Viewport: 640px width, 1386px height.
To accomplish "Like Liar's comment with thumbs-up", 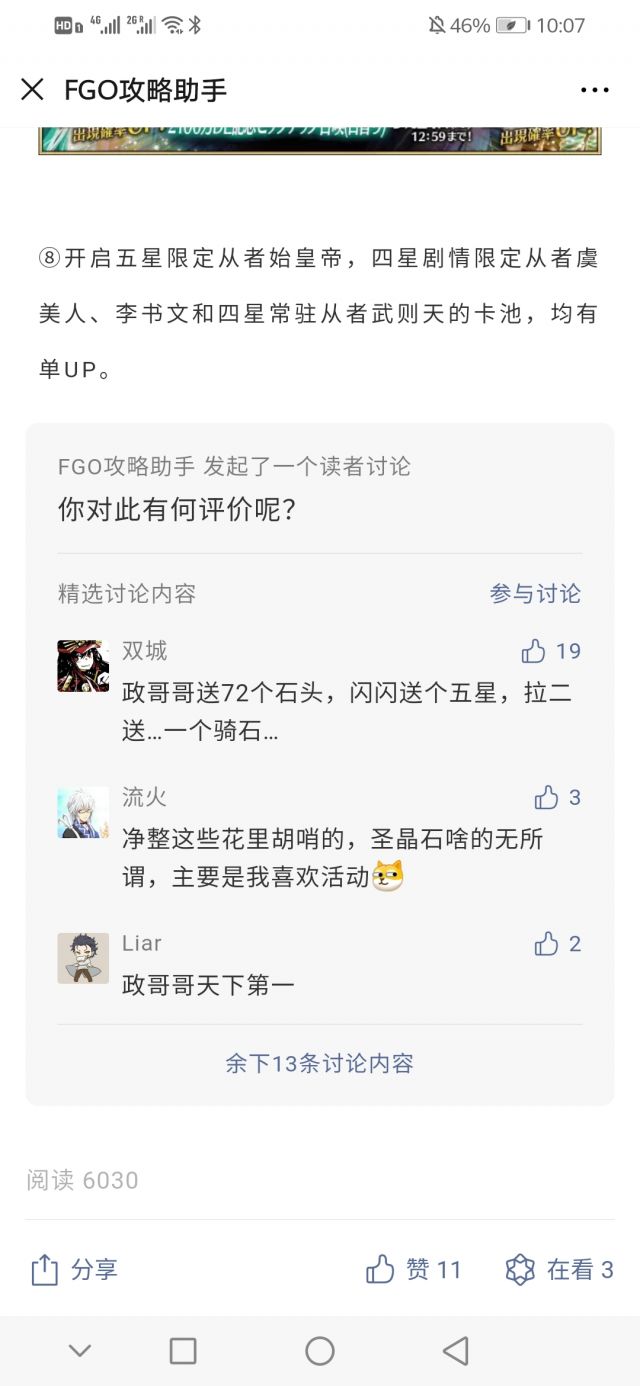I will (546, 944).
